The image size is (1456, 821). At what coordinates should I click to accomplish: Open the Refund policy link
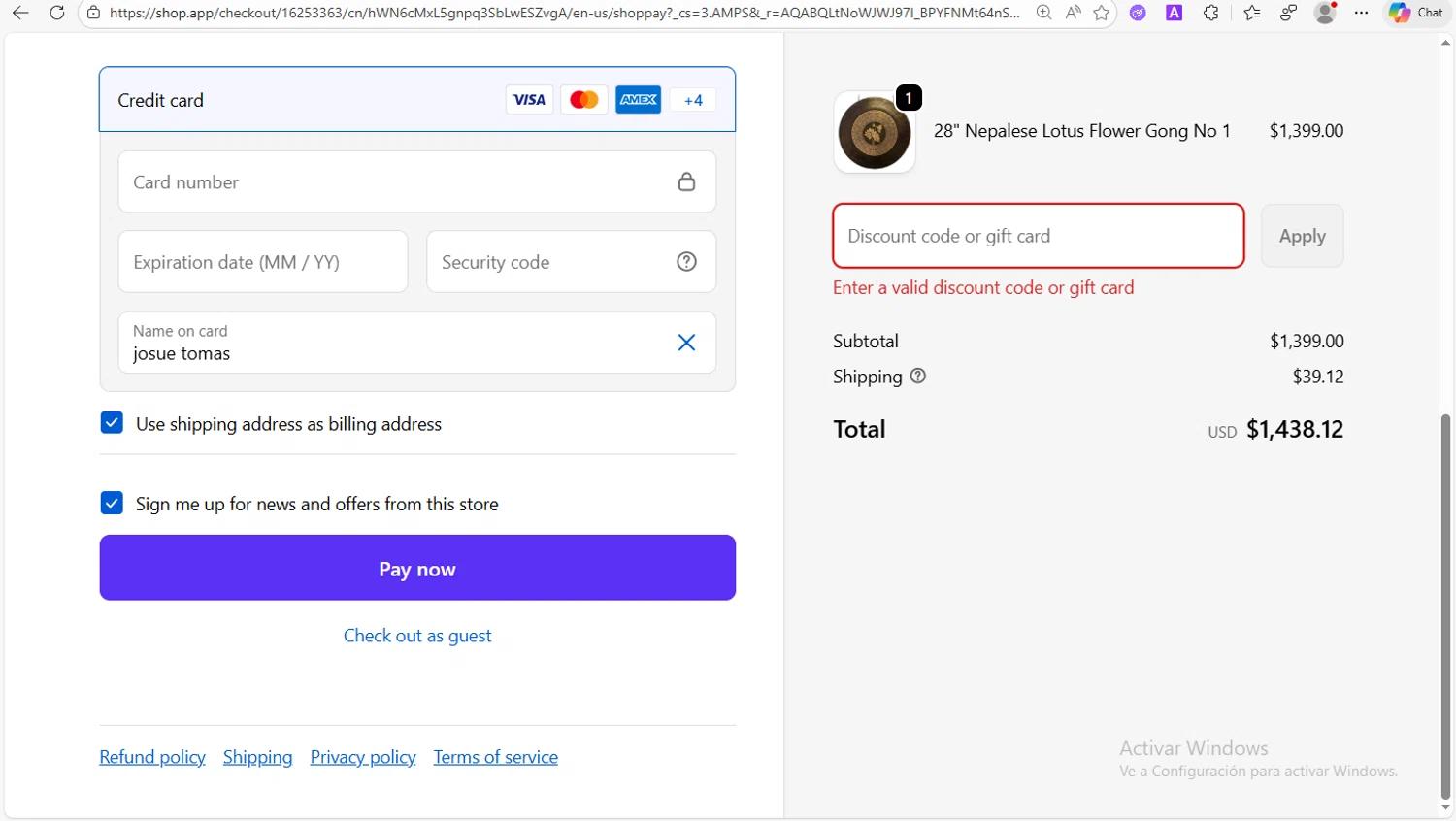[x=152, y=757]
